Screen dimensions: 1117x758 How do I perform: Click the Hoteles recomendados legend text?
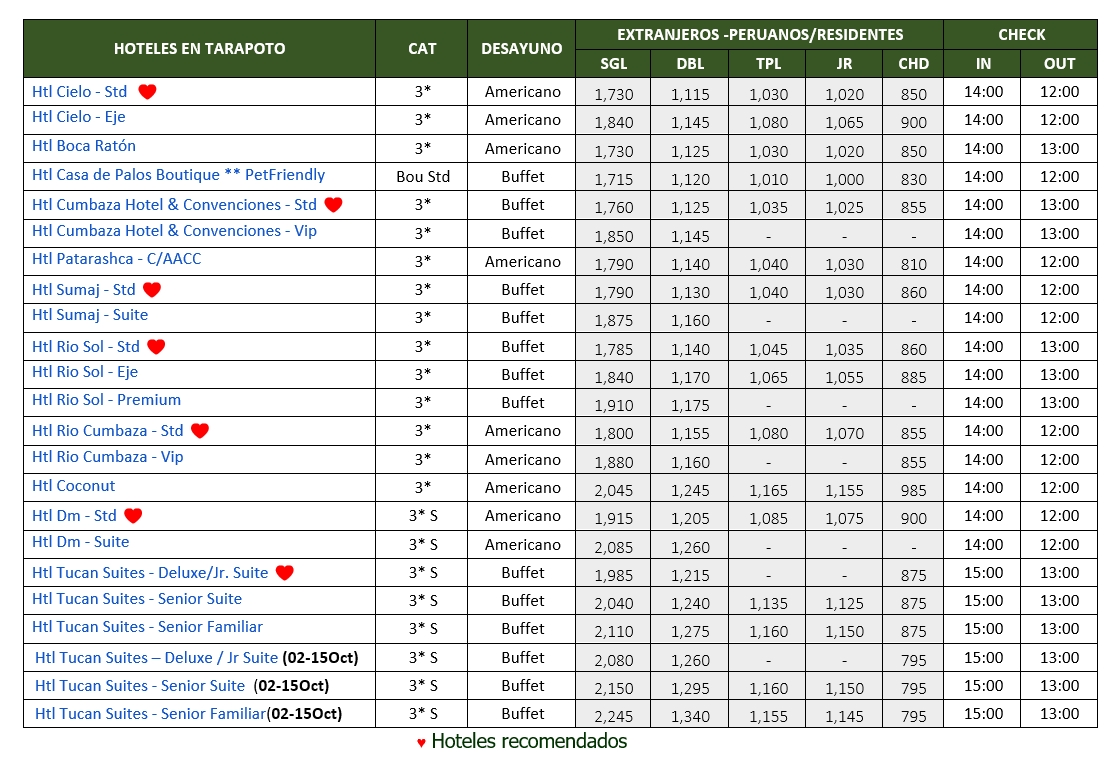click(529, 741)
